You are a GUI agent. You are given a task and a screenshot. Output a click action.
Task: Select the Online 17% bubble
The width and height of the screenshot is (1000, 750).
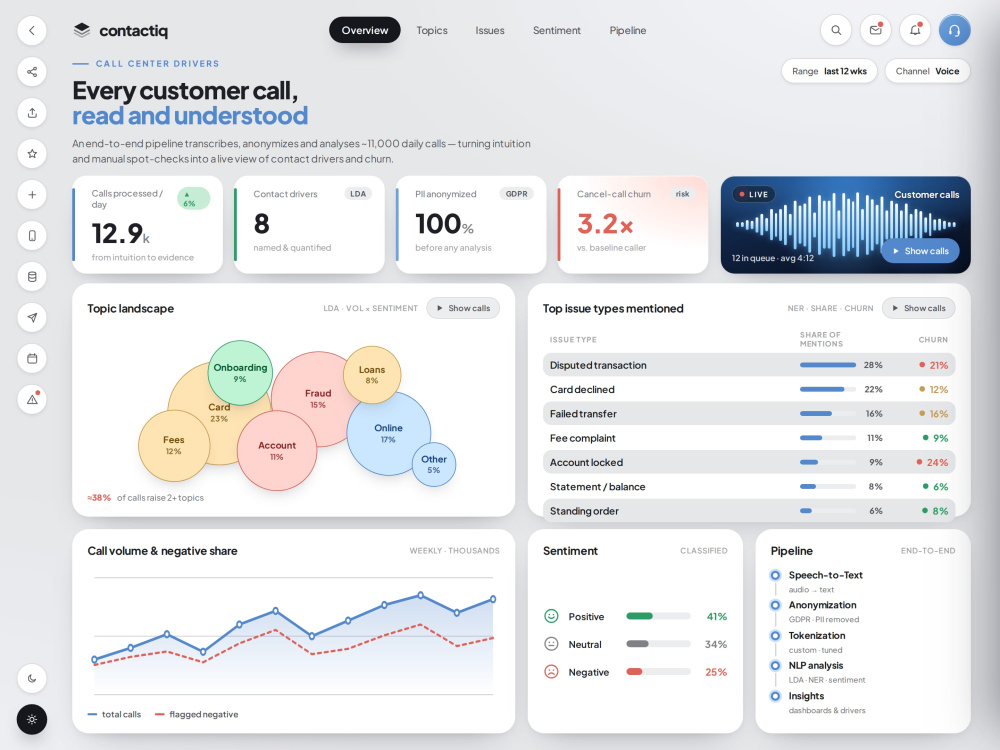(388, 433)
